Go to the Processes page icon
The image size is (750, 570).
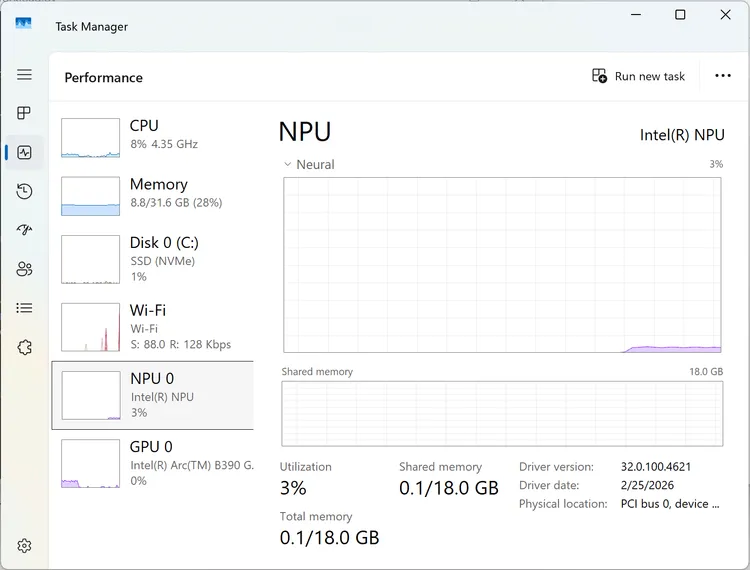click(x=24, y=113)
